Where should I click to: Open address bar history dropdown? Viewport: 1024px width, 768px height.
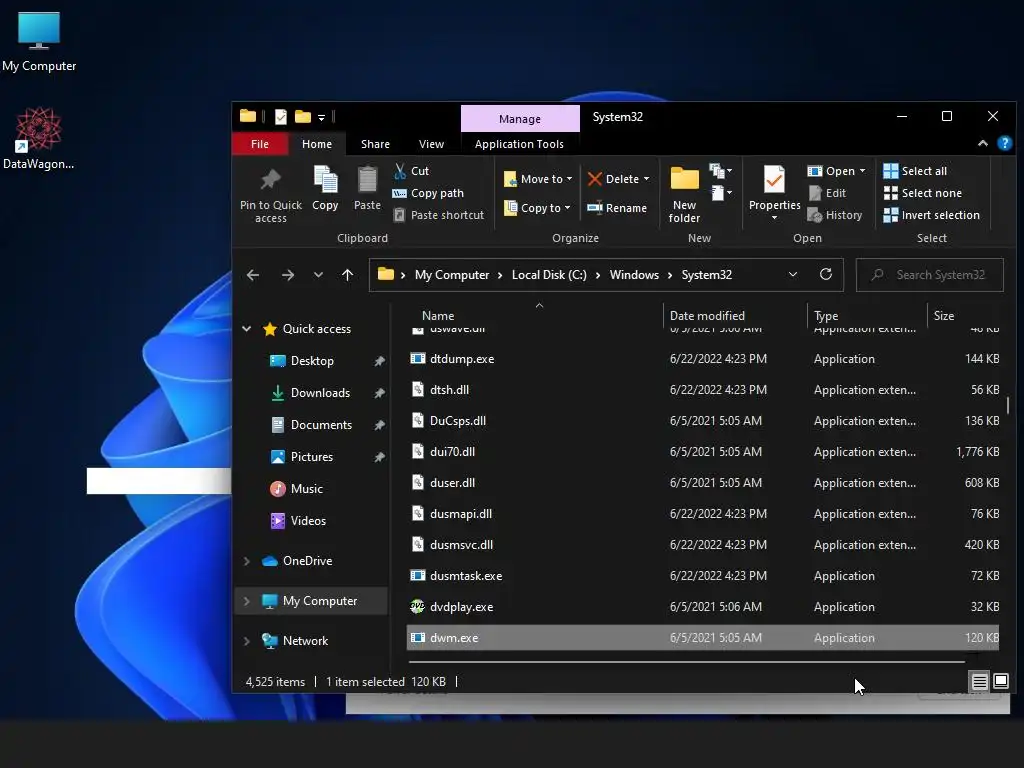point(793,274)
